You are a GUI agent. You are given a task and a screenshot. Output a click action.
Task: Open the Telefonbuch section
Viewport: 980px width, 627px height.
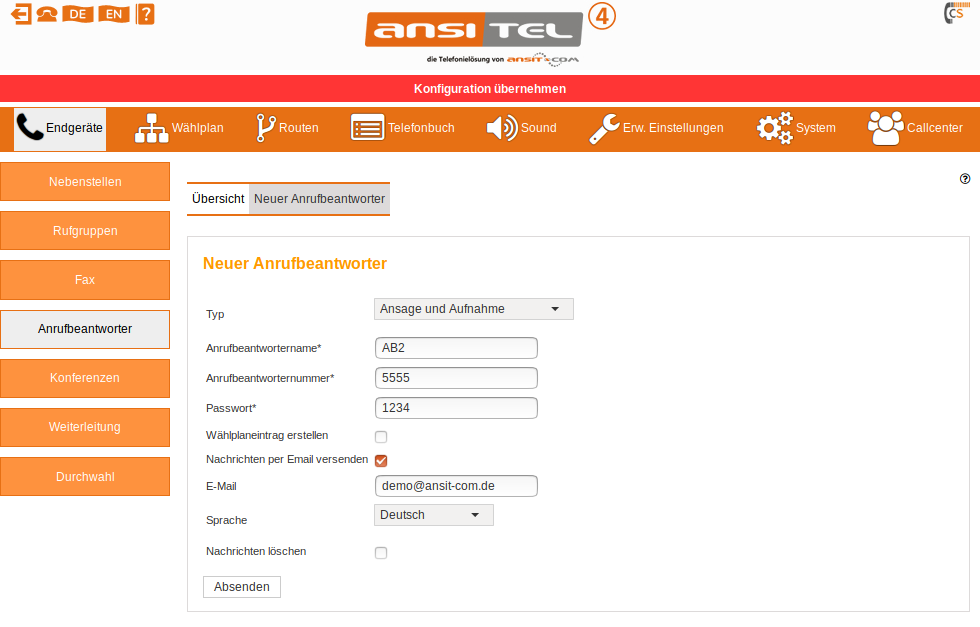(x=402, y=128)
